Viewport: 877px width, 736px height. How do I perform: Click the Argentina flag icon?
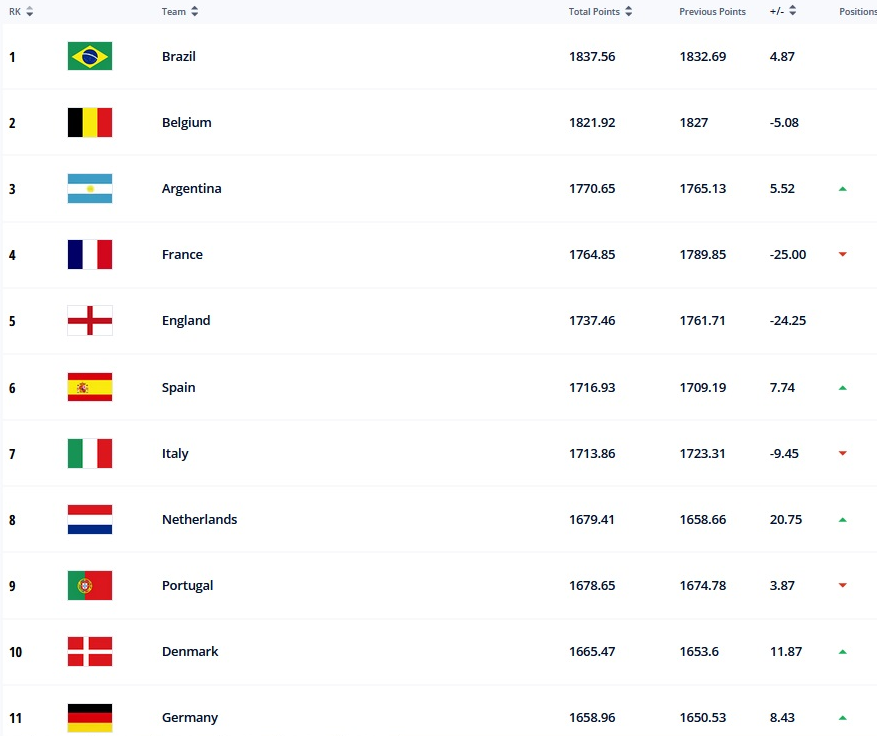tap(90, 188)
